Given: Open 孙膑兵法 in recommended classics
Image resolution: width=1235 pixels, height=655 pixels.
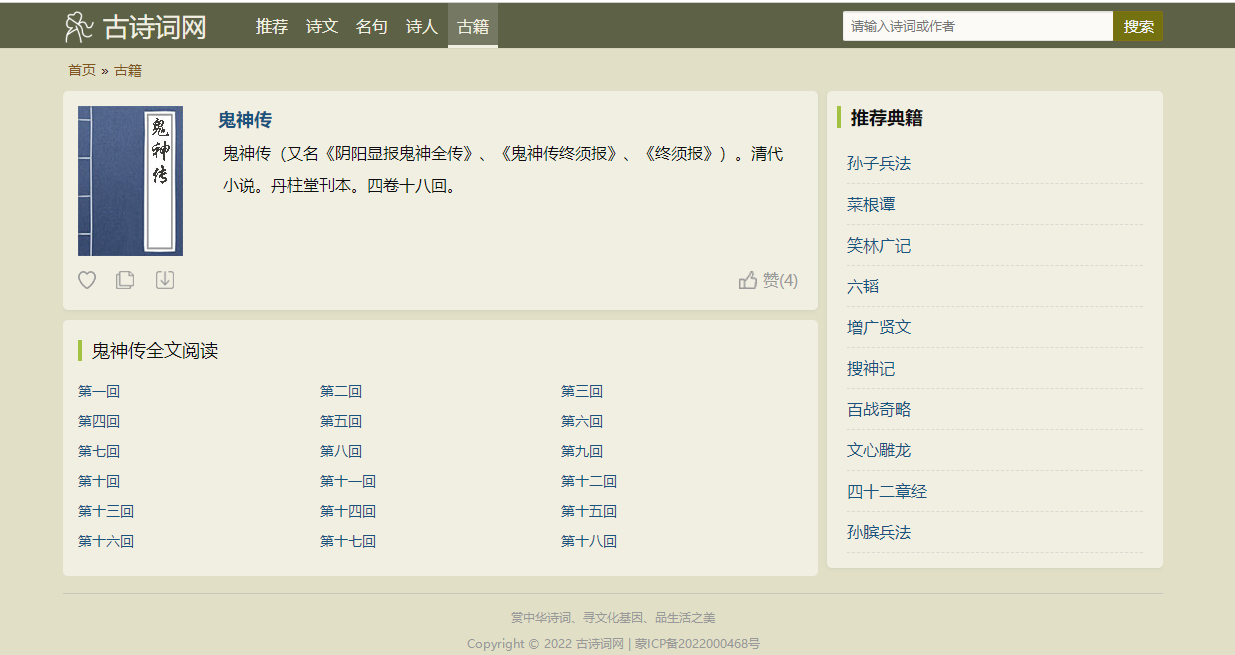Looking at the screenshot, I should click(879, 532).
